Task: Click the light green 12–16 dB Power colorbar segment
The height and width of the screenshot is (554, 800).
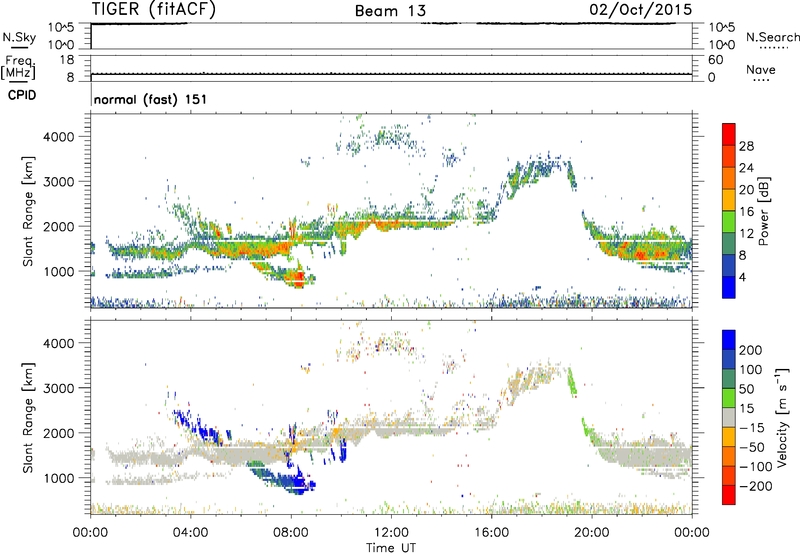Action: click(x=729, y=222)
